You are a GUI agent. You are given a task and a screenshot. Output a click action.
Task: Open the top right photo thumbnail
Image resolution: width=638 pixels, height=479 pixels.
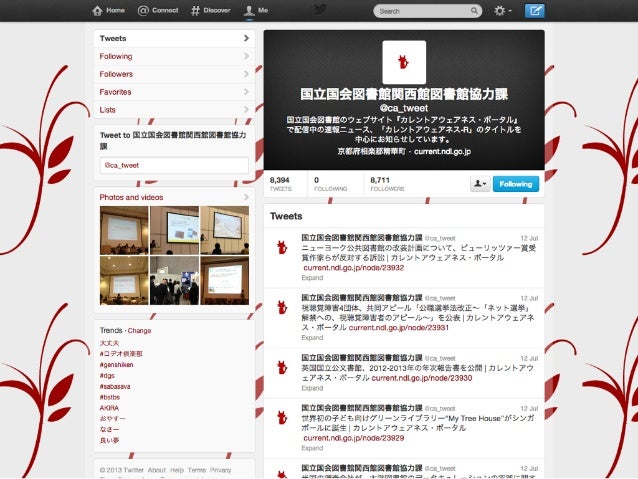coord(225,230)
